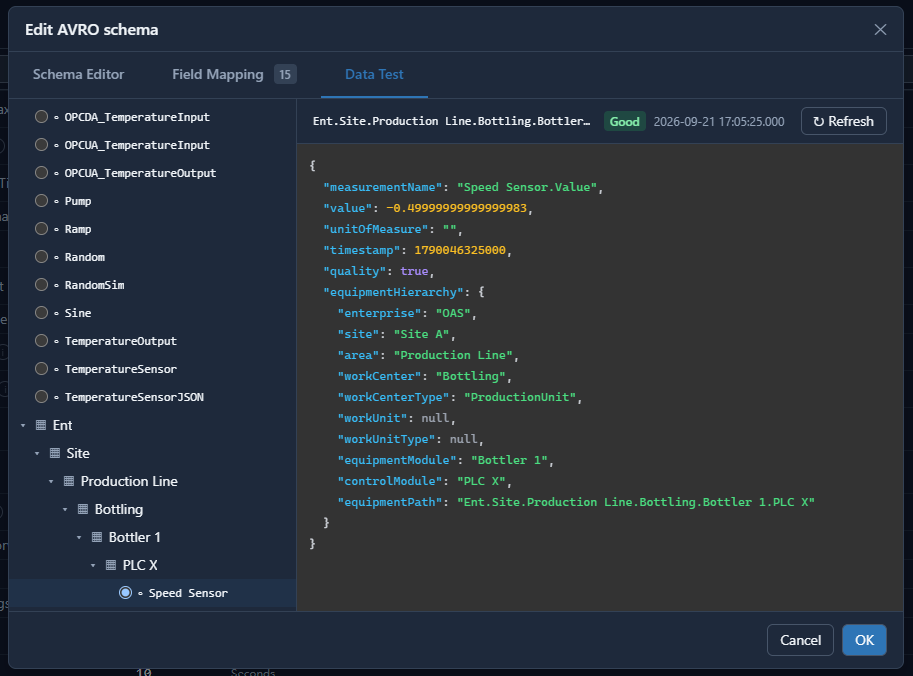
Task: Click the Ent tree label
Action: click(62, 425)
